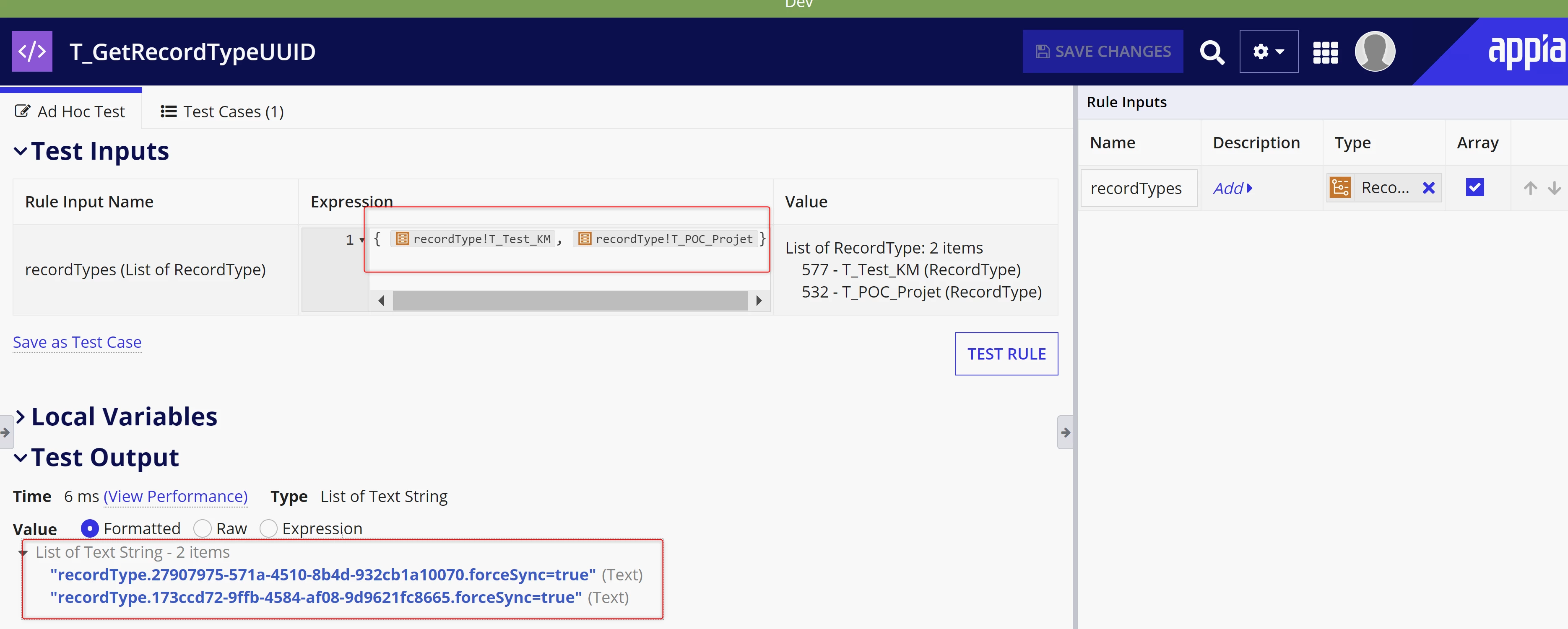Click the expression editor horizontal scrollbar thumb
Image resolution: width=1568 pixels, height=629 pixels.
pos(570,300)
